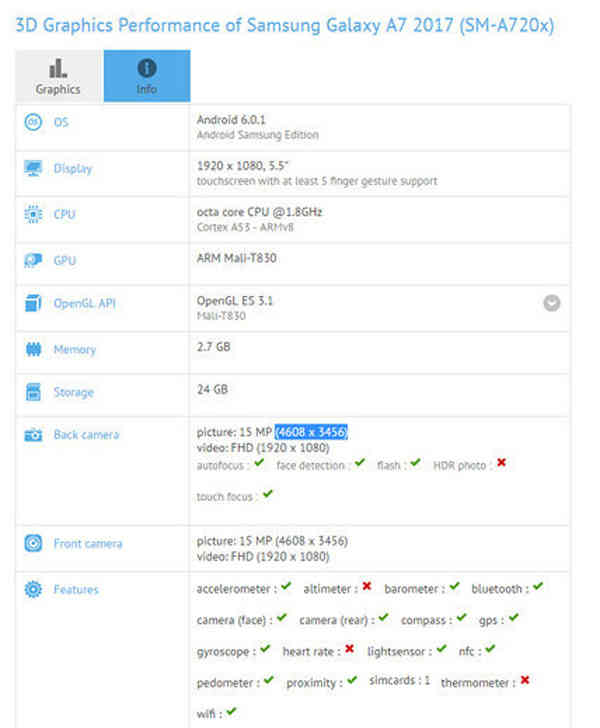This screenshot has height=728, width=600.
Task: Click the Features label
Action: pyautogui.click(x=76, y=589)
